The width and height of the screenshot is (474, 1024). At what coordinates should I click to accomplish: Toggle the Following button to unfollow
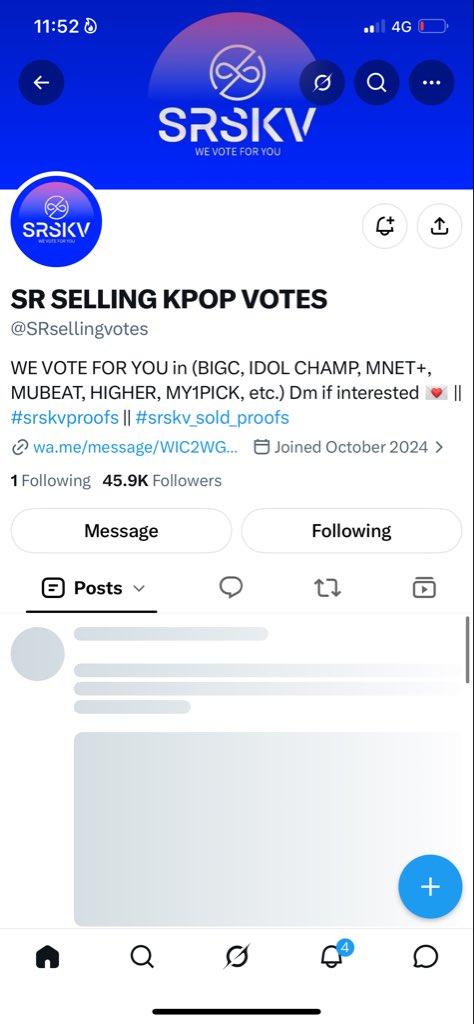point(351,531)
